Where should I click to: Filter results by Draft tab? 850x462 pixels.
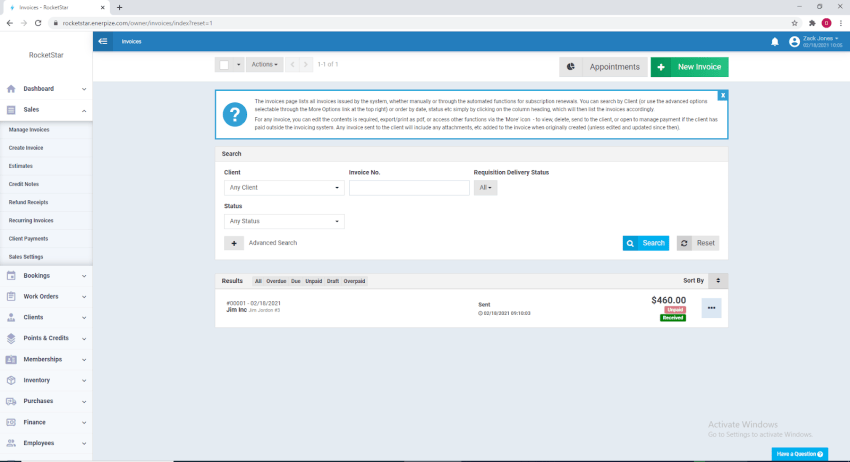pos(333,281)
